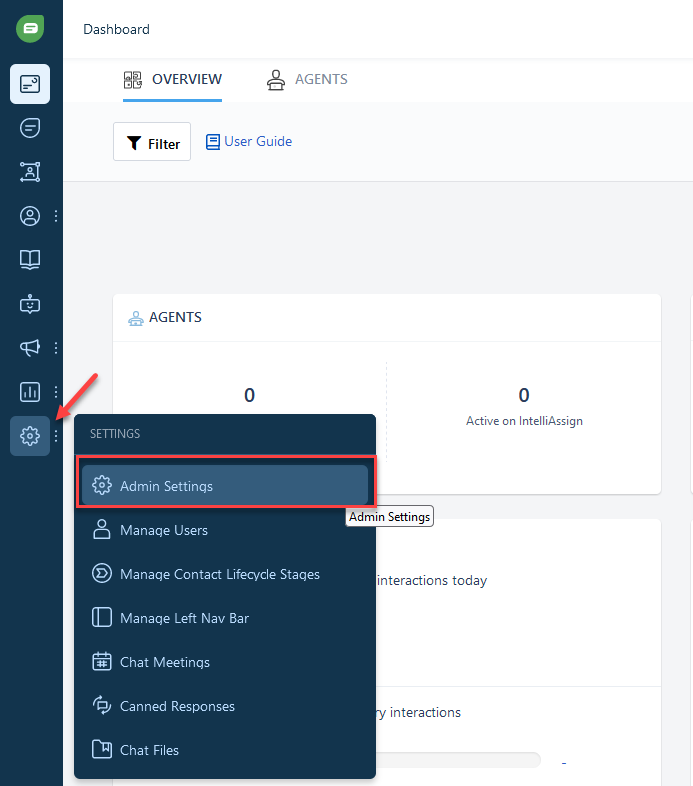Viewport: 693px width, 786px height.
Task: Open Canned Responses menu item
Action: pyautogui.click(x=225, y=706)
